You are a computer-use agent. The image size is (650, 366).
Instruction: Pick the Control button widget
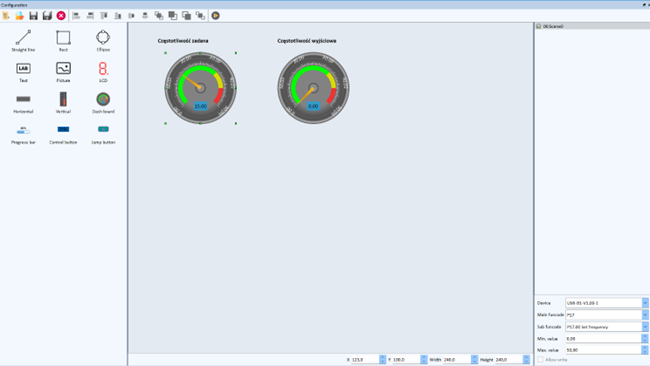[x=63, y=134]
